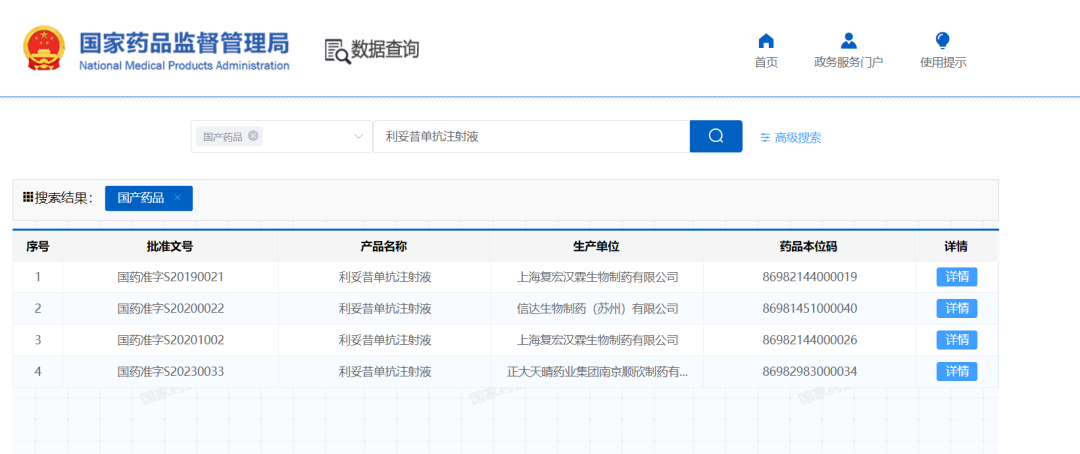Close the 国产药品 search result filter
The image size is (1080, 454).
point(178,198)
